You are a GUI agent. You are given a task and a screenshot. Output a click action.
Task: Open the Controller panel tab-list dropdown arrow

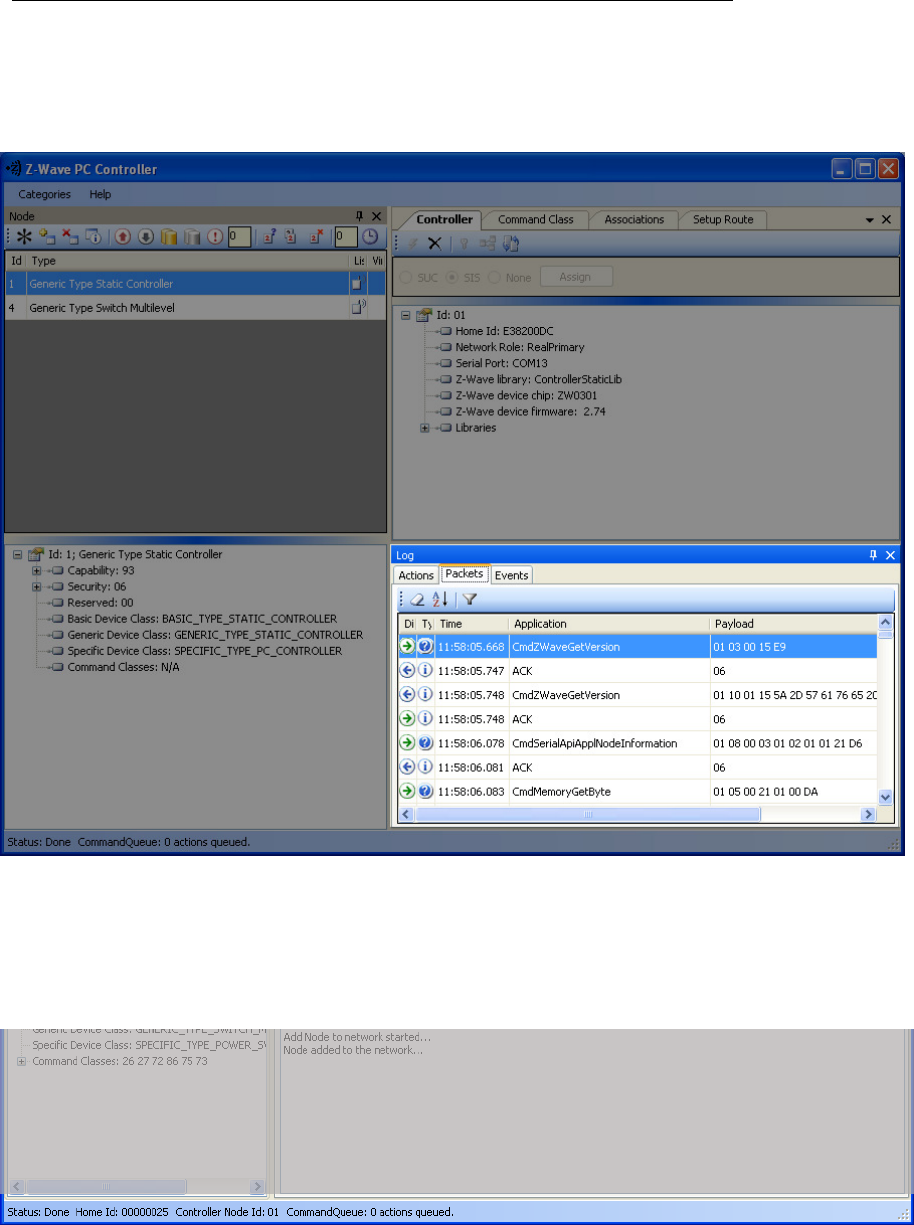coord(868,218)
